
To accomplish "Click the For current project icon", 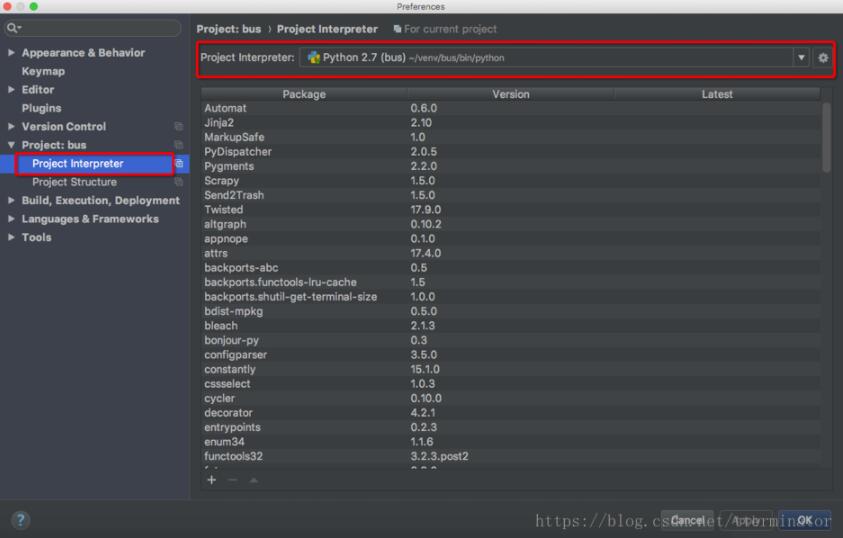I will pyautogui.click(x=397, y=29).
